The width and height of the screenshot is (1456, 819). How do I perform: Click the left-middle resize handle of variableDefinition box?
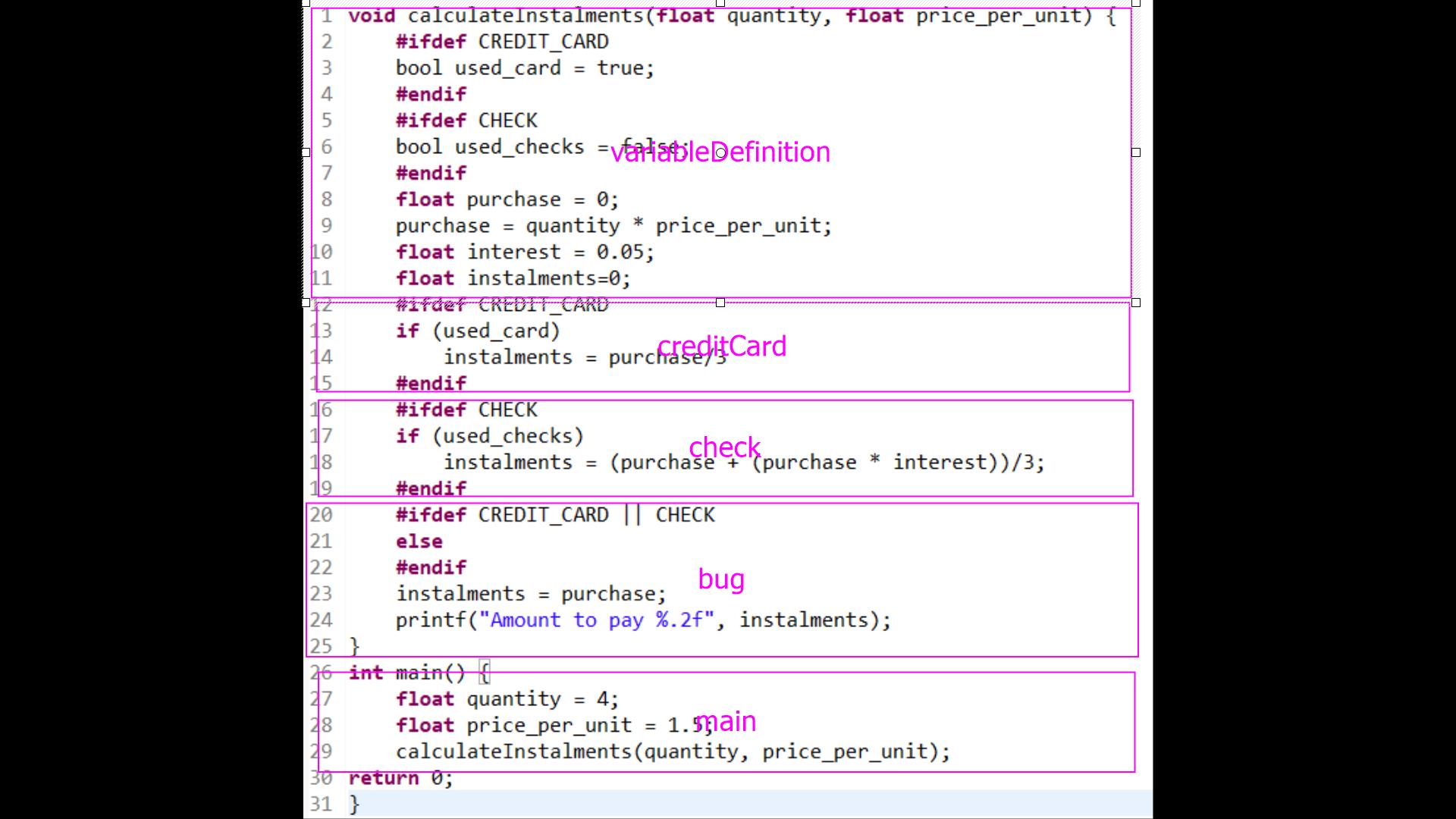(306, 152)
